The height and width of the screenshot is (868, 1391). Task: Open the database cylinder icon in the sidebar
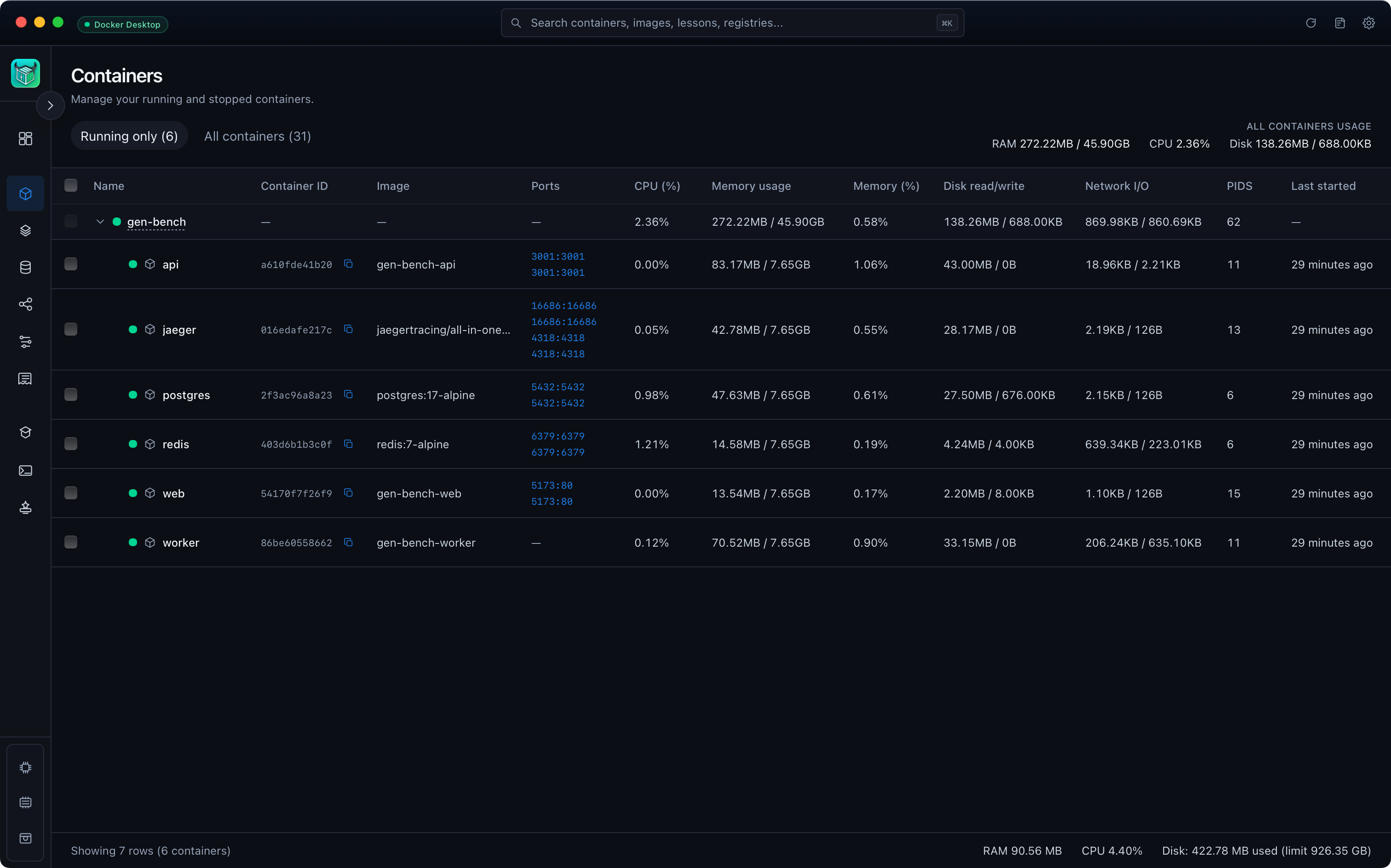pos(25,267)
